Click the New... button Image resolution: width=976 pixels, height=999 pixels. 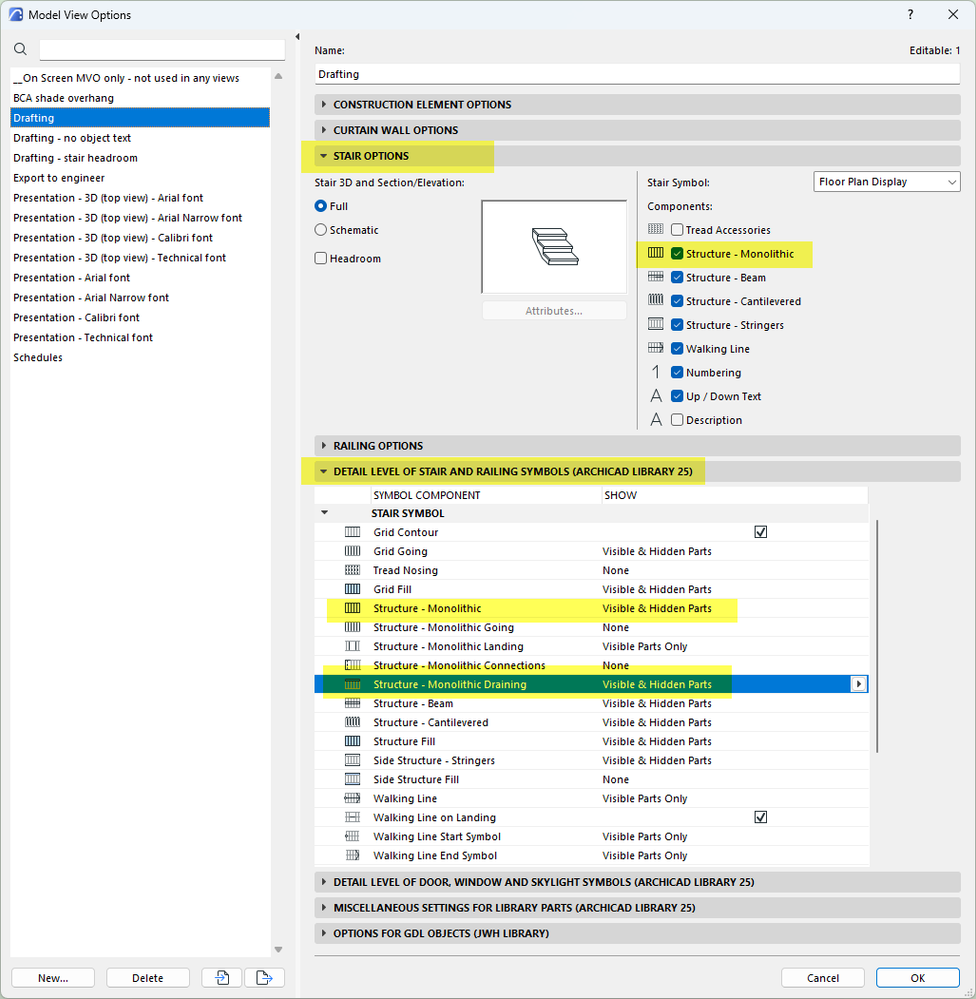click(x=53, y=977)
